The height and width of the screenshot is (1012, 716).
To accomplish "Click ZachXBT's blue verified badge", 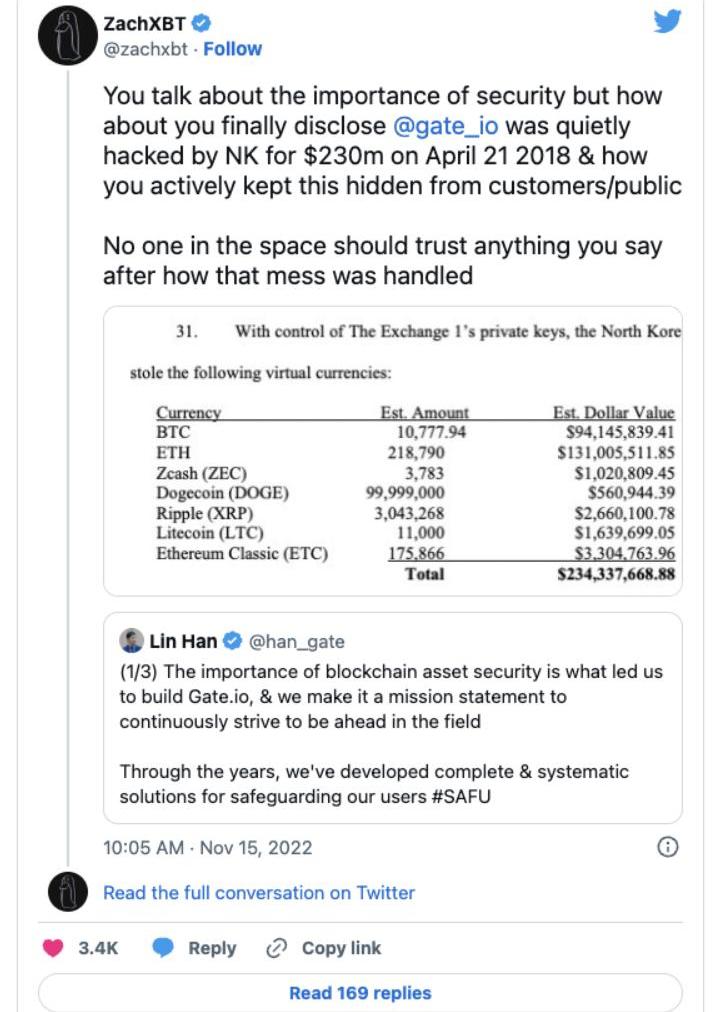I will click(201, 23).
